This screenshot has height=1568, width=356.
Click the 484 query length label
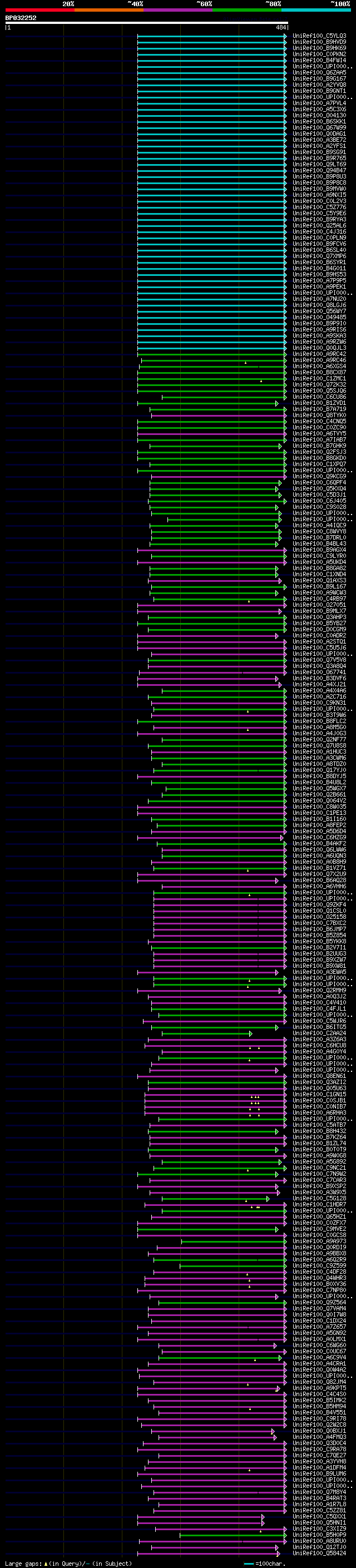tap(280, 28)
